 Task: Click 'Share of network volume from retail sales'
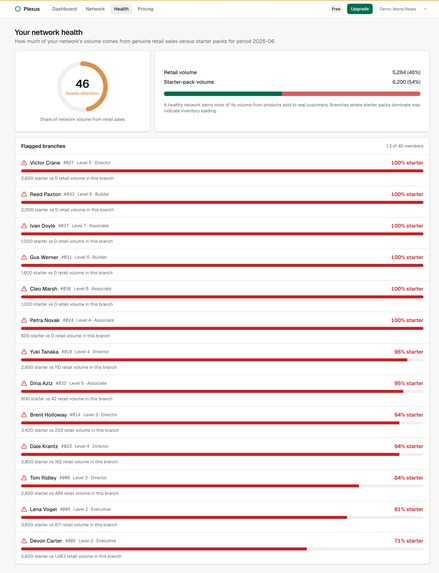(82, 119)
